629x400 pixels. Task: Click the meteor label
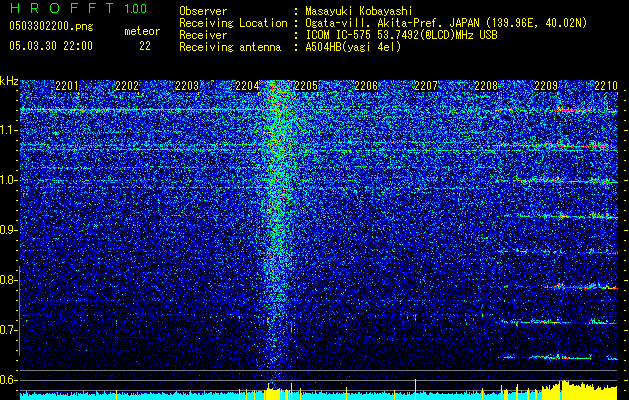point(142,31)
